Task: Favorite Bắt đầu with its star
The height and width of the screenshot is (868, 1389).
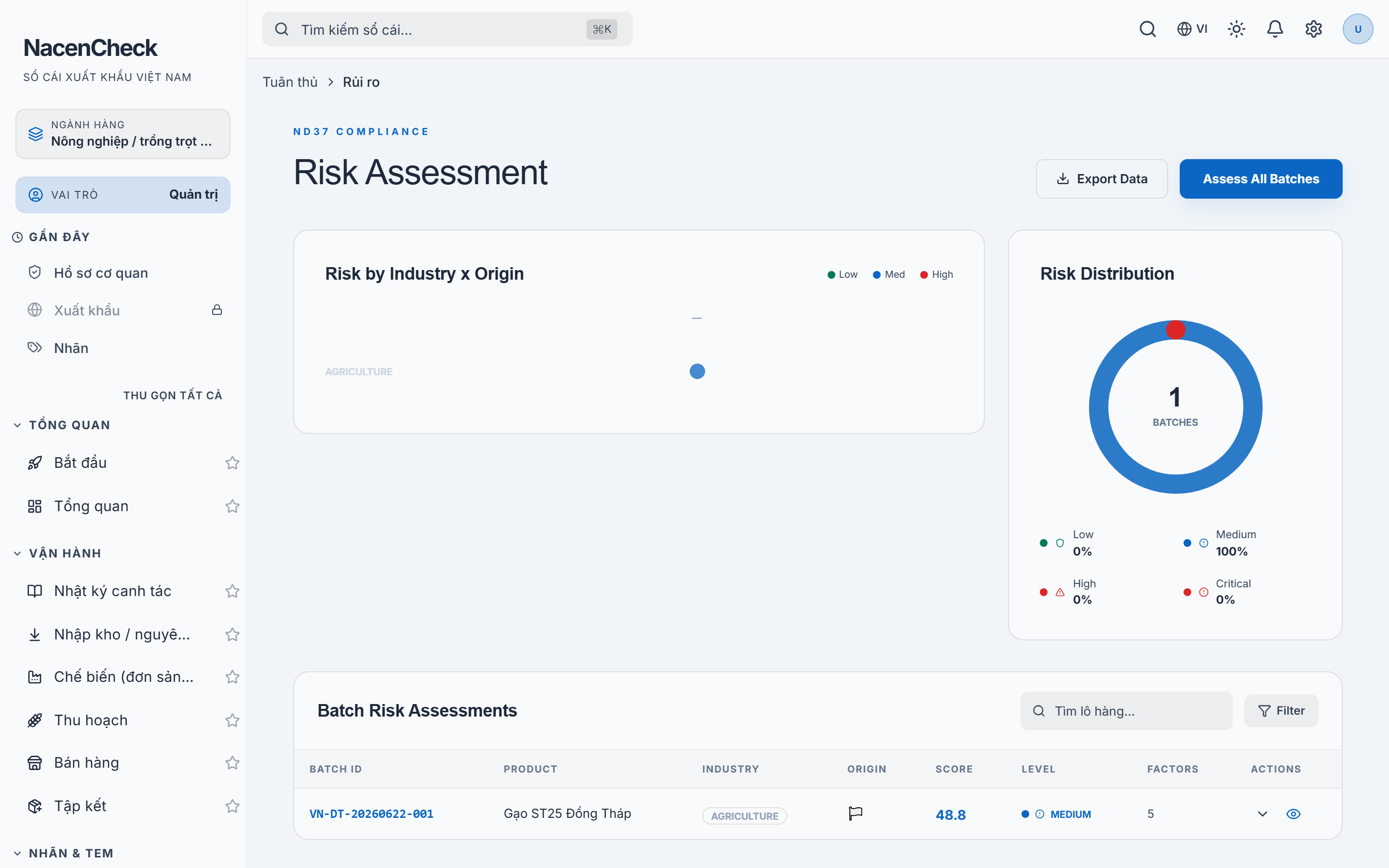Action: pos(232,463)
